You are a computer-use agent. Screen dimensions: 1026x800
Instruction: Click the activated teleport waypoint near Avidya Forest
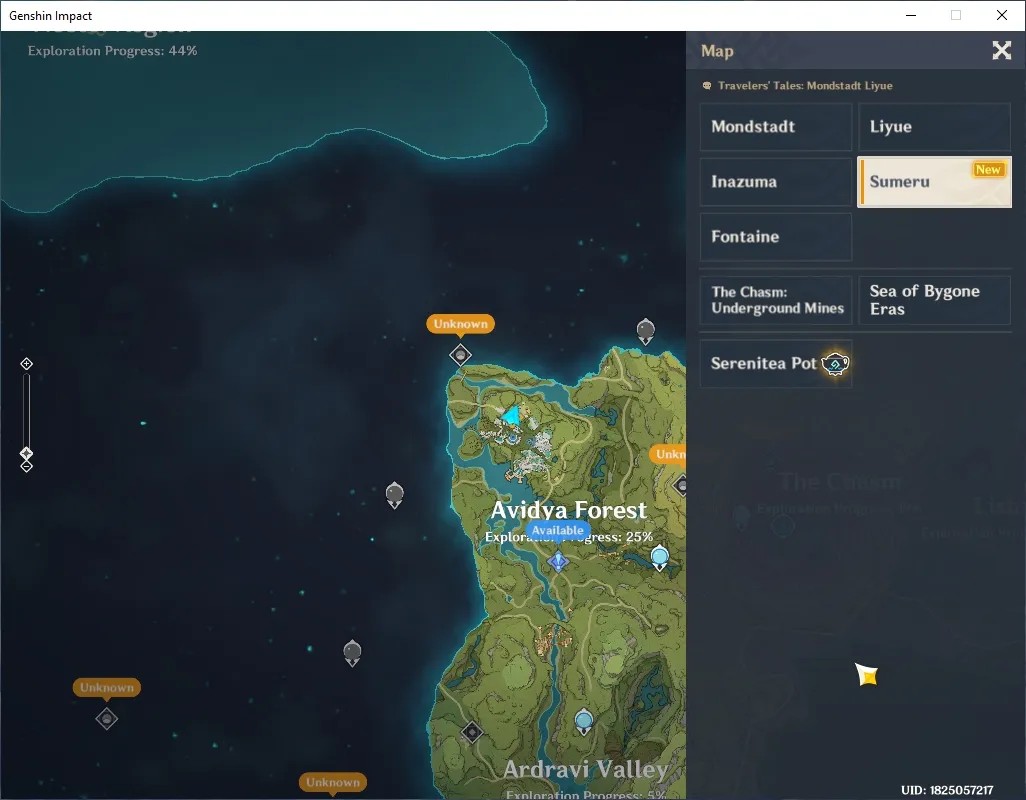tap(660, 558)
